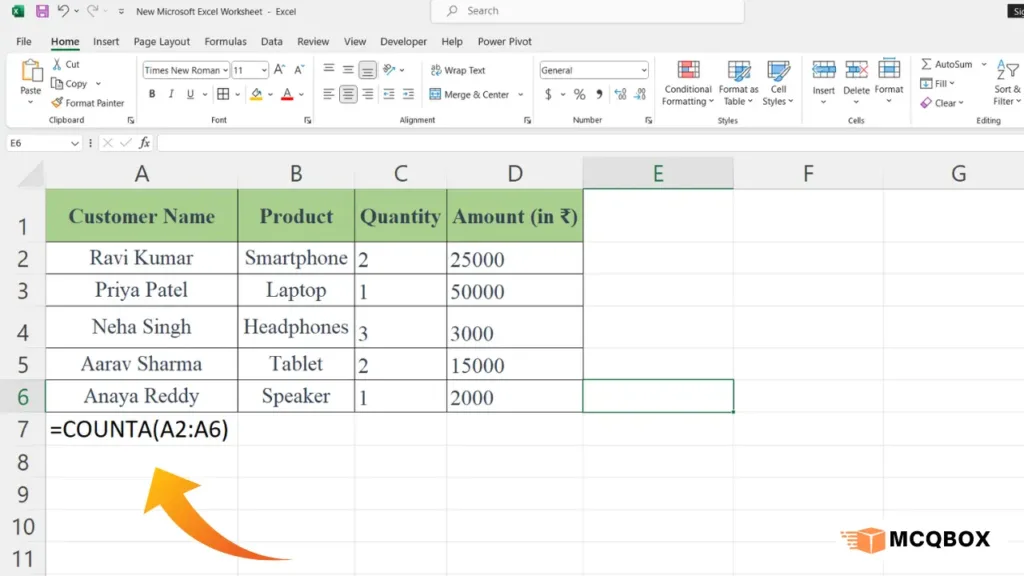The width and height of the screenshot is (1024, 576).
Task: Click the Search box in title bar
Action: [587, 11]
